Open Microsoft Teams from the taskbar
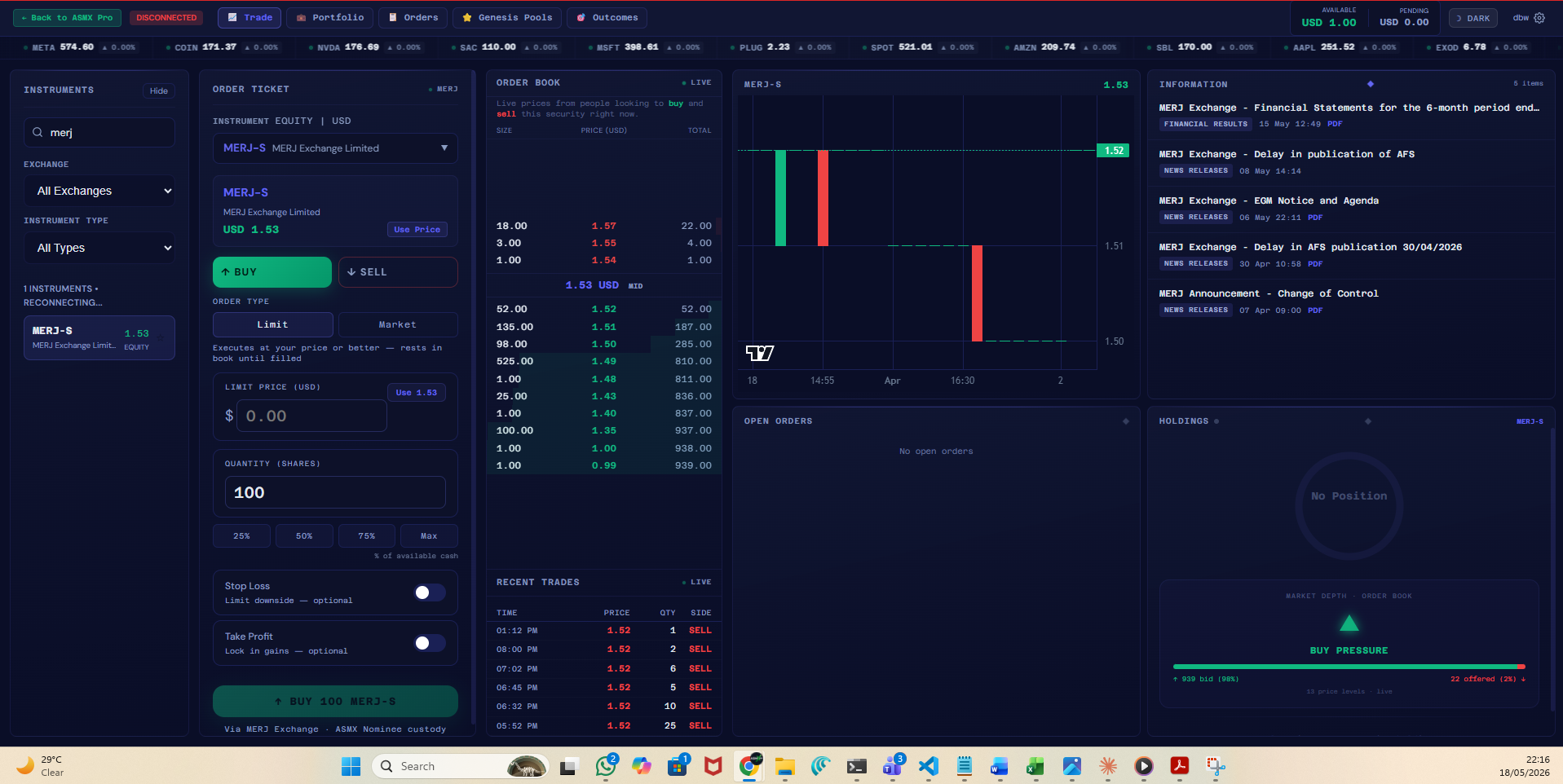 (893, 766)
